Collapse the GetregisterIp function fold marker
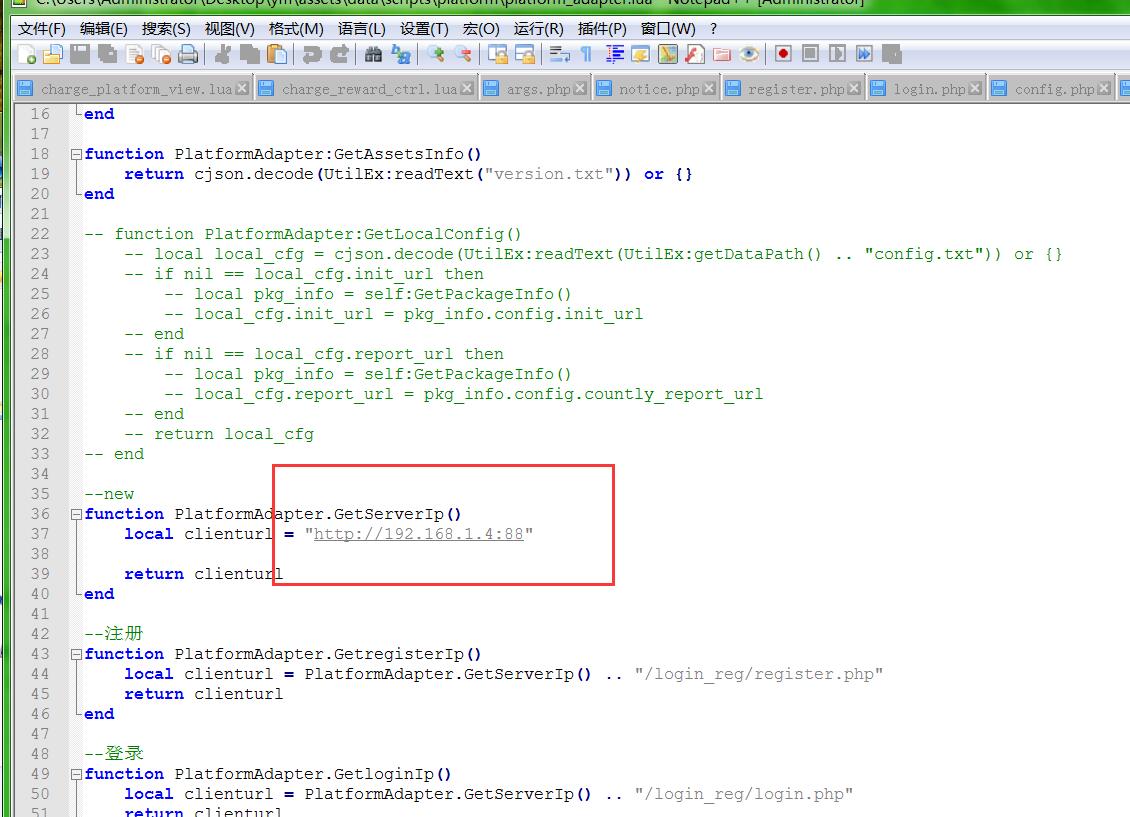Image resolution: width=1130 pixels, height=817 pixels. click(x=76, y=654)
